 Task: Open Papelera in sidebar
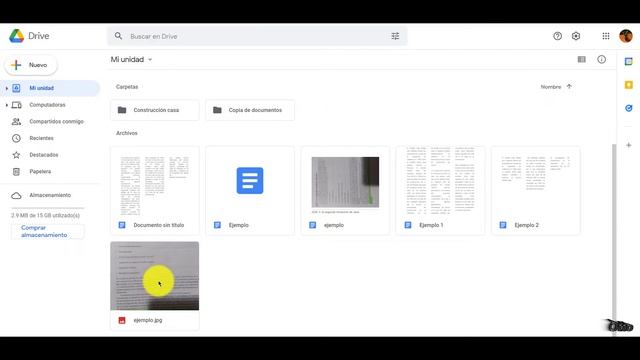(x=40, y=172)
